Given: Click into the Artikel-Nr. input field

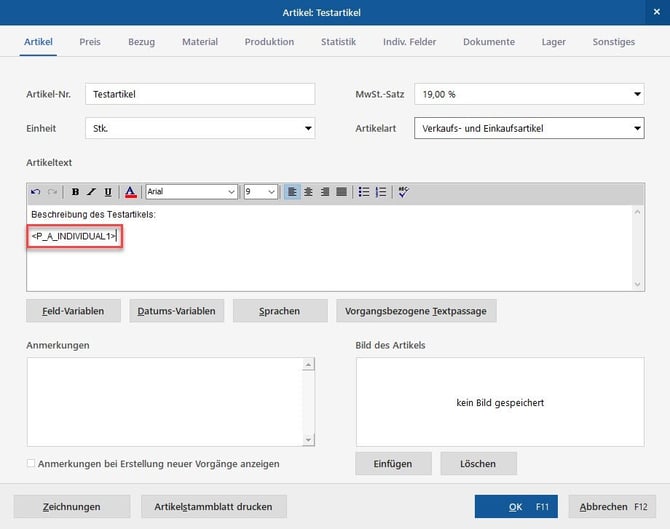Looking at the screenshot, I should pyautogui.click(x=200, y=95).
